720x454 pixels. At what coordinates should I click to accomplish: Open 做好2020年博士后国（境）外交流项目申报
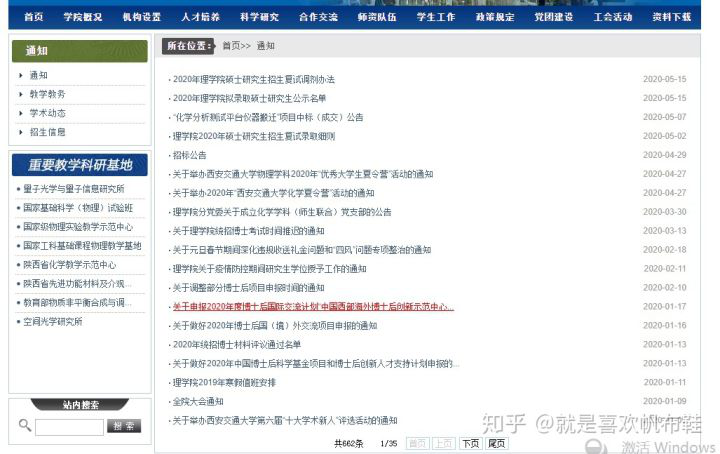pyautogui.click(x=275, y=326)
